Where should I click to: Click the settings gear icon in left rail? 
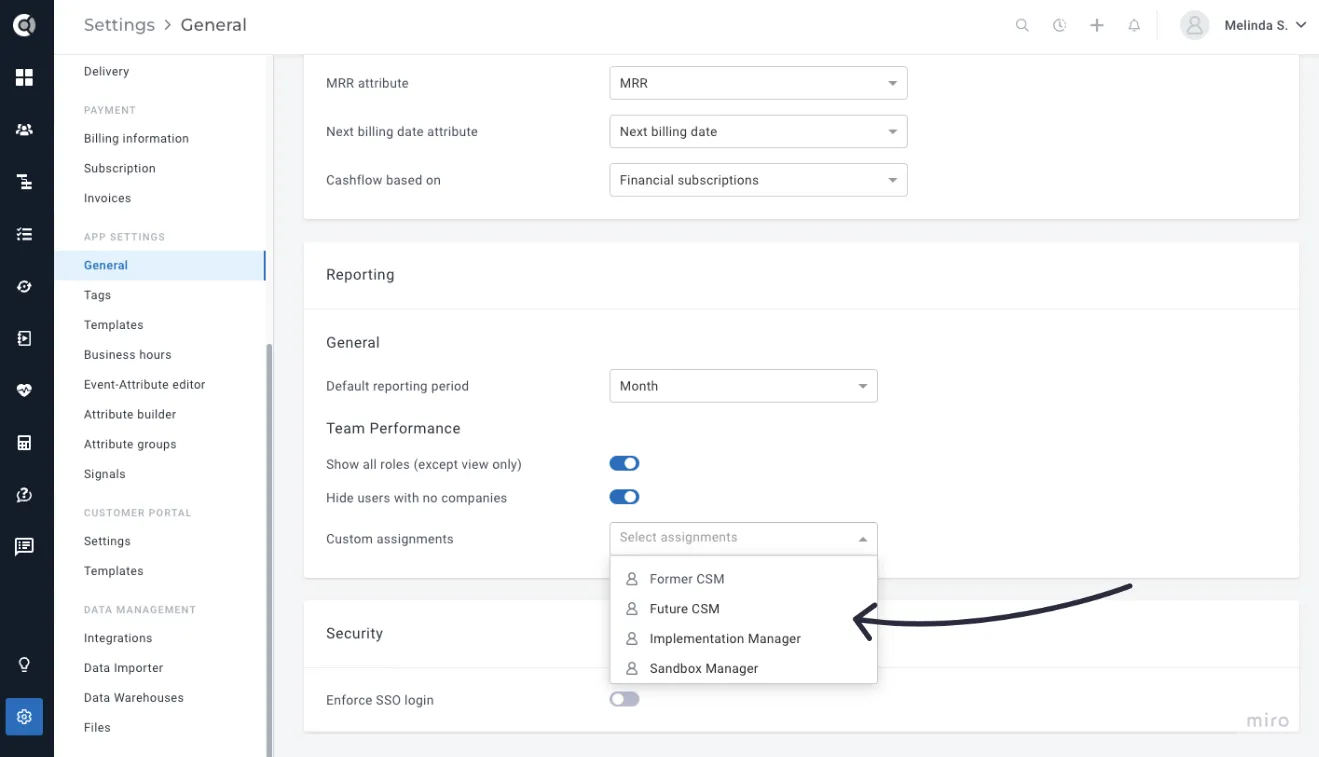pos(25,716)
